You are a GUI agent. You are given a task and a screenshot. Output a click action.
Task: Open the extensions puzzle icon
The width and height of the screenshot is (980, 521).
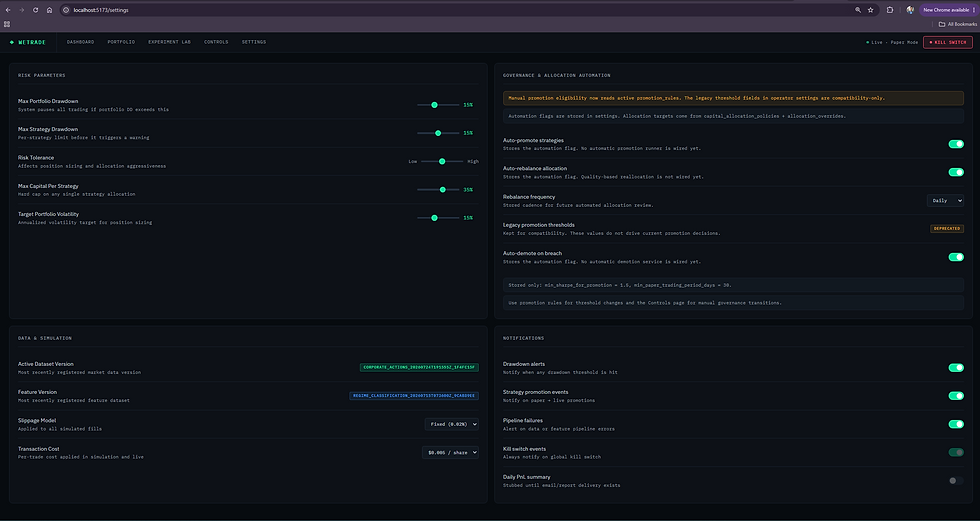point(890,10)
